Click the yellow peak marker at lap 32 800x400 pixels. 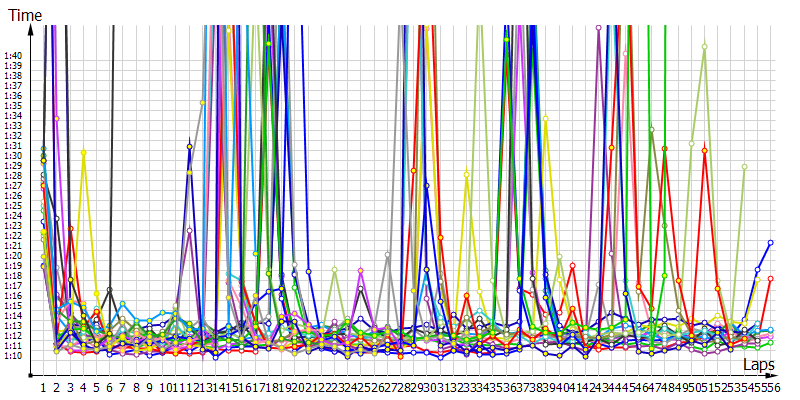(466, 174)
